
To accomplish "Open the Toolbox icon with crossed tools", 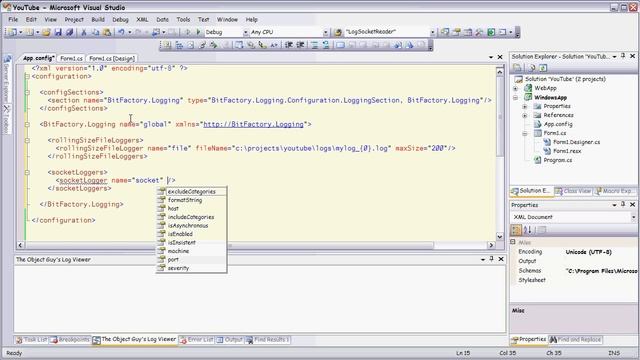I will point(479,32).
